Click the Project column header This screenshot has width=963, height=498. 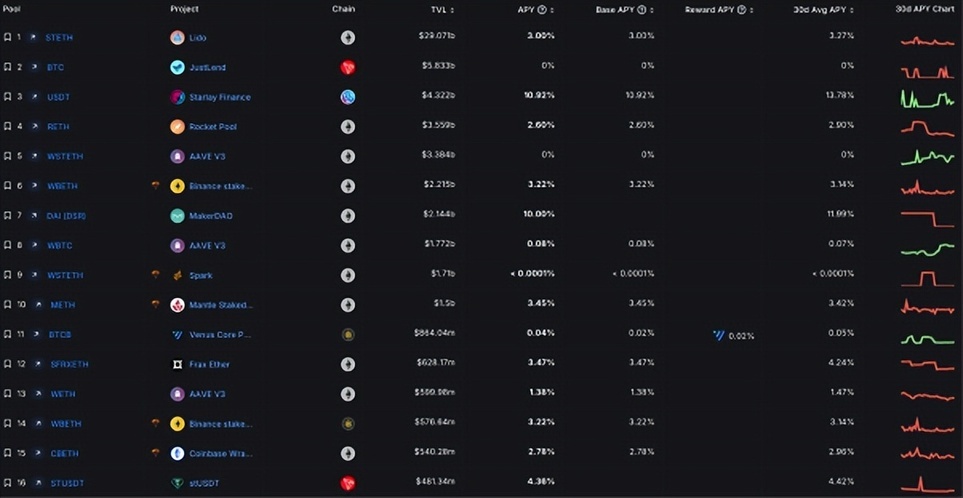point(184,9)
